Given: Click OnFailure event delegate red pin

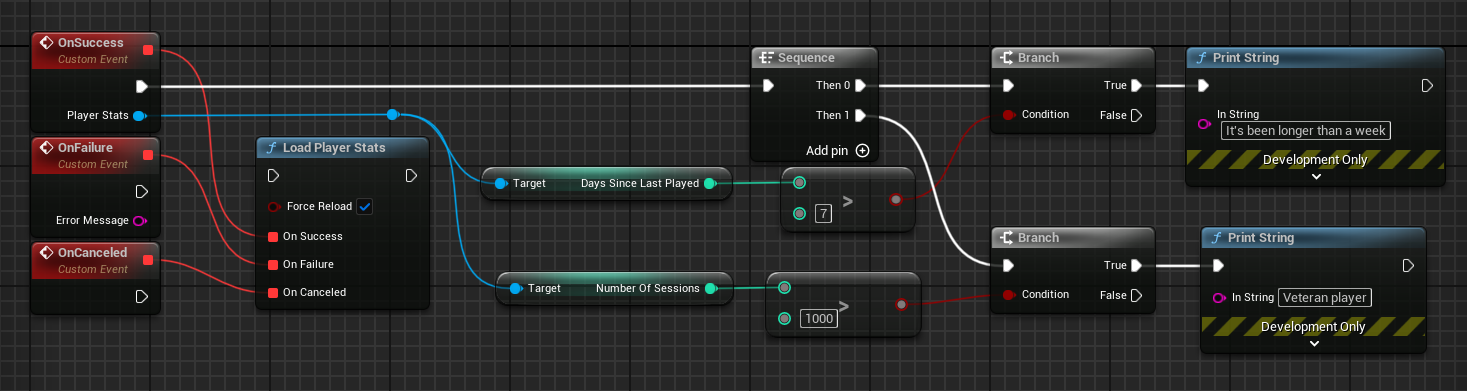Looking at the screenshot, I should (148, 155).
